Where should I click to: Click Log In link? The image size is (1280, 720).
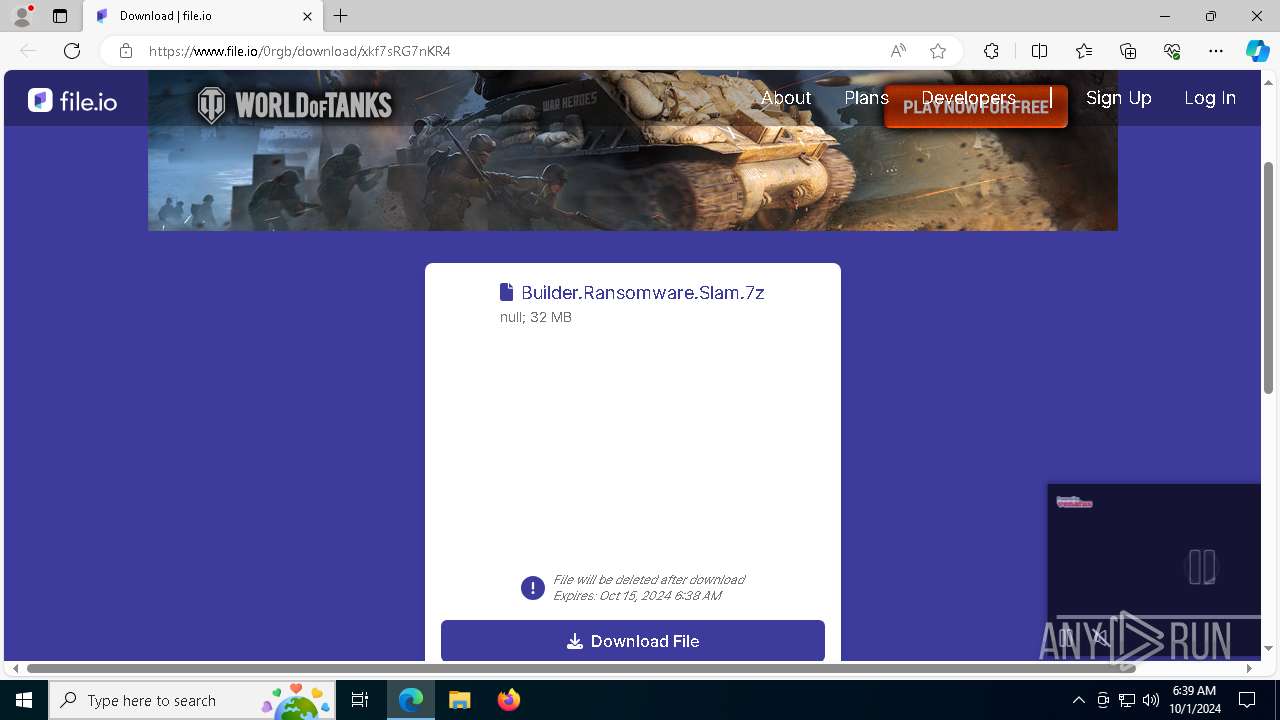[1210, 98]
